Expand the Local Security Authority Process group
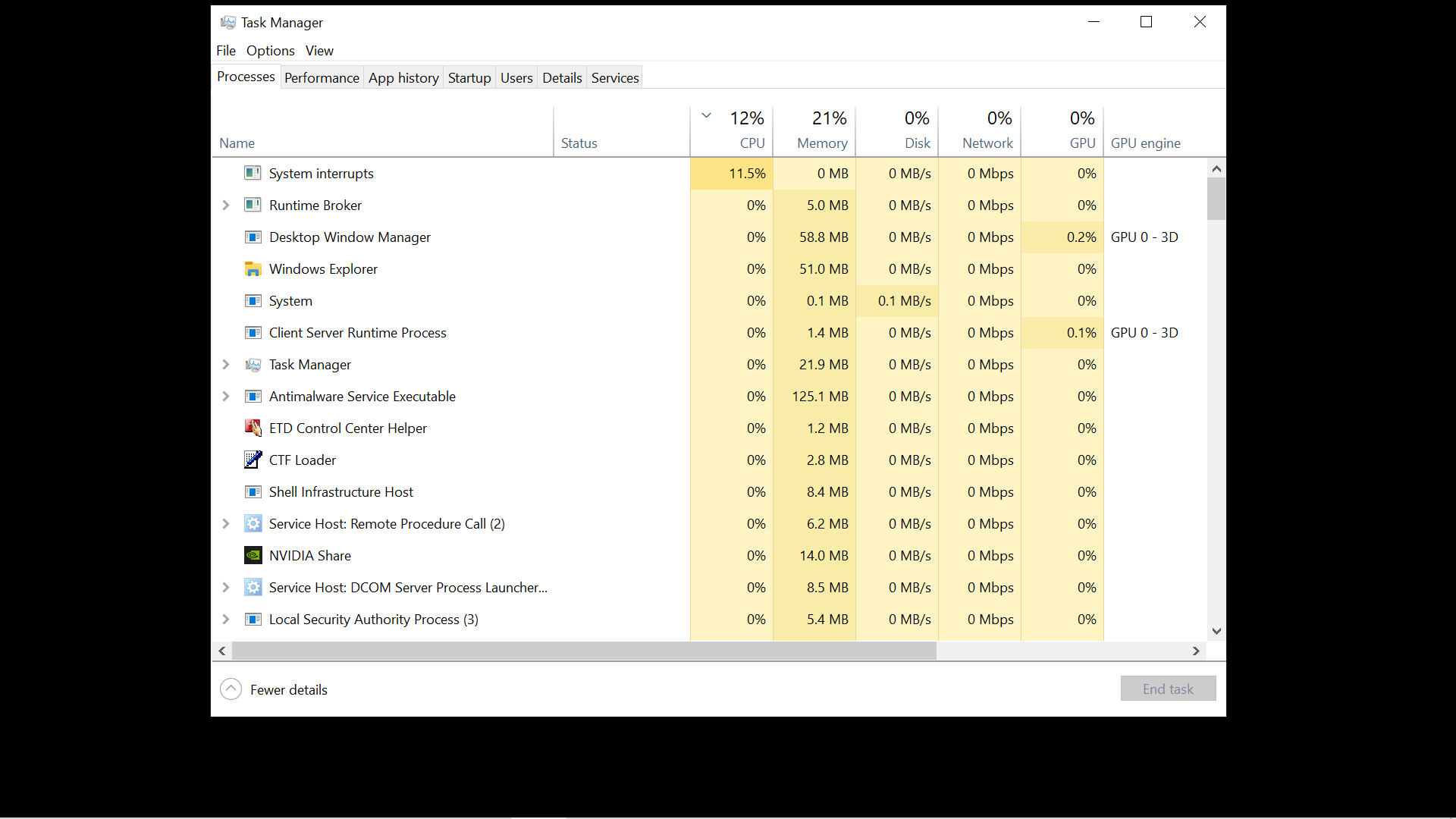This screenshot has width=1456, height=819. tap(225, 619)
